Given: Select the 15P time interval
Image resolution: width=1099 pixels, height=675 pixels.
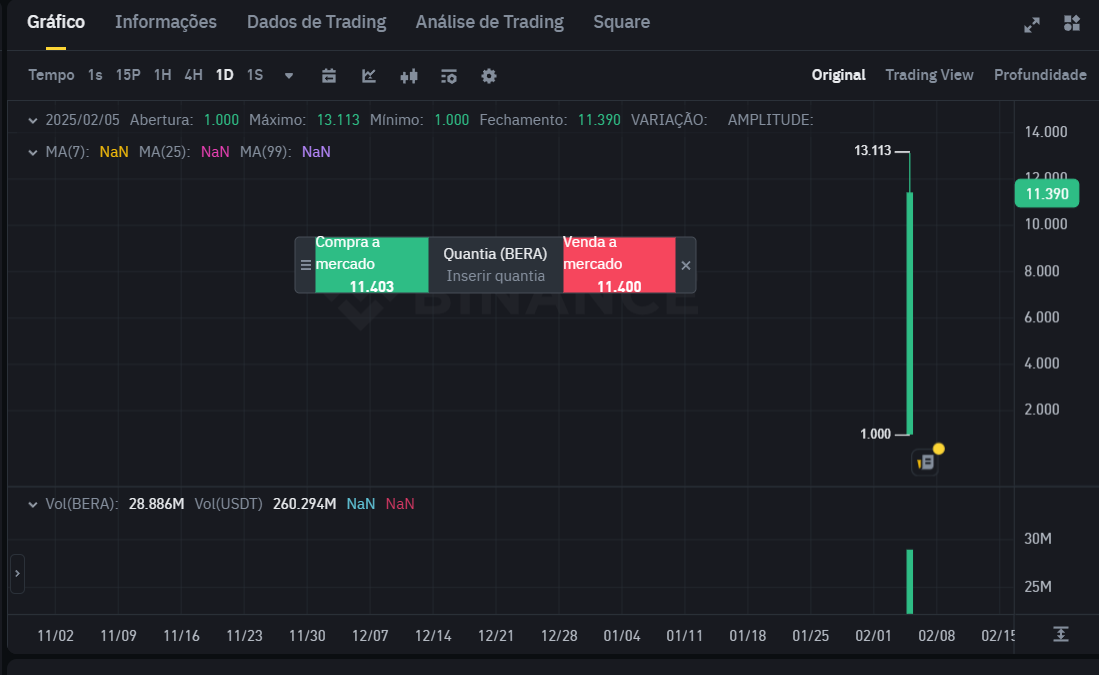Looking at the screenshot, I should pyautogui.click(x=128, y=75).
